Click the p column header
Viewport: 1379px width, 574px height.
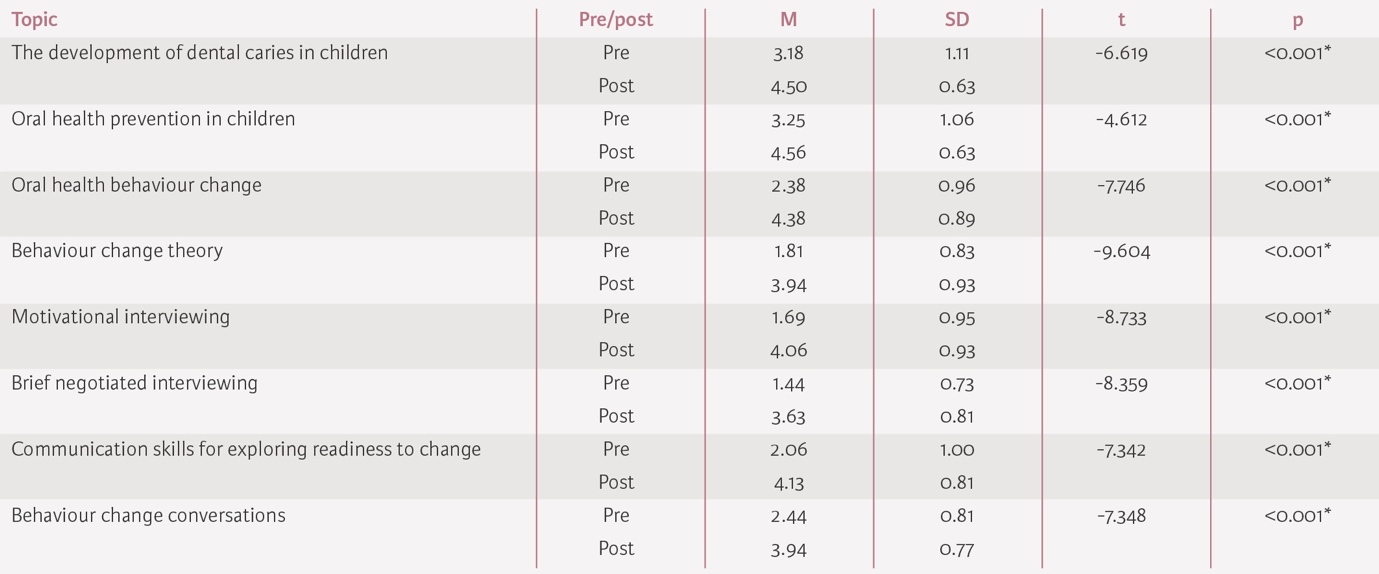(1297, 20)
